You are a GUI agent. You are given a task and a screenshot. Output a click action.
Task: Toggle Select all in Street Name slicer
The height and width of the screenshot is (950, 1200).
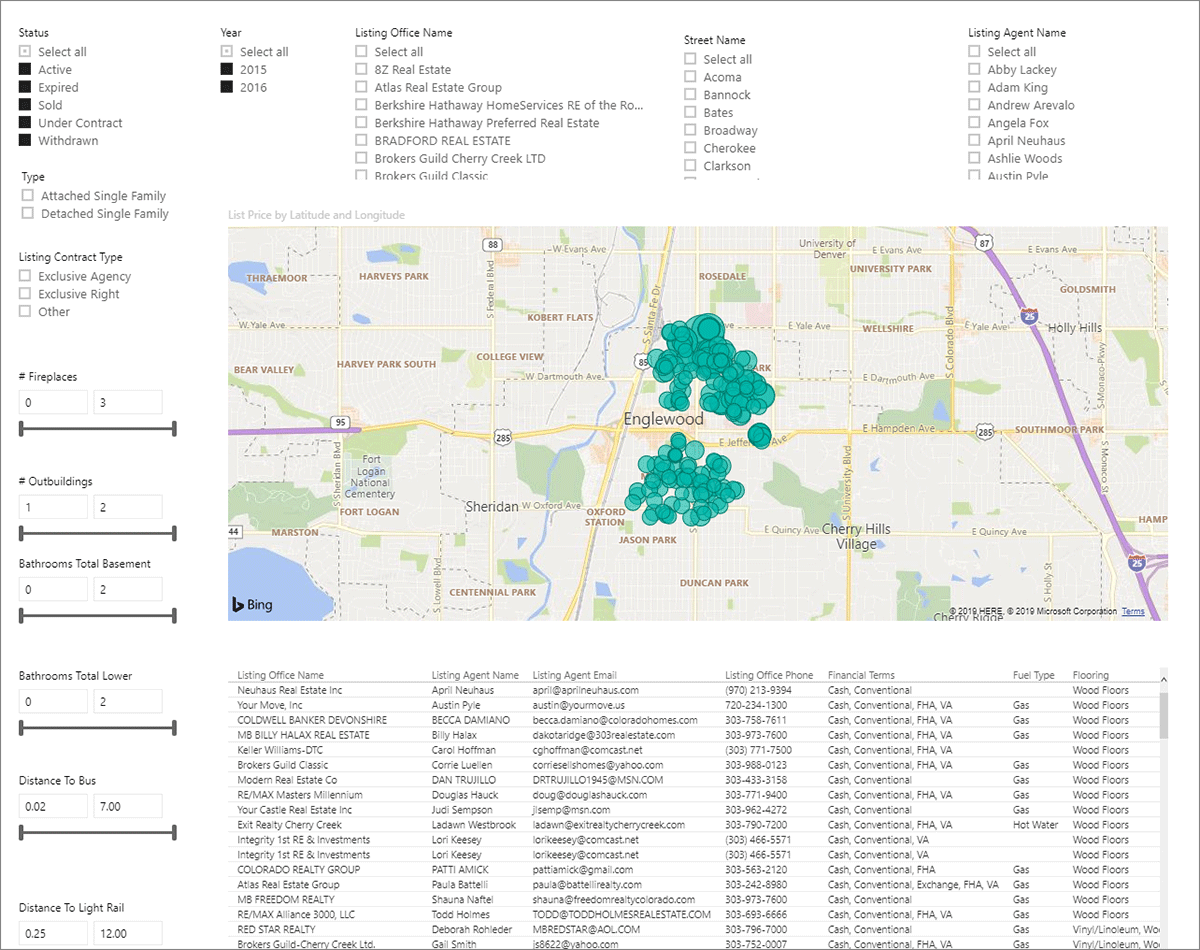[691, 59]
